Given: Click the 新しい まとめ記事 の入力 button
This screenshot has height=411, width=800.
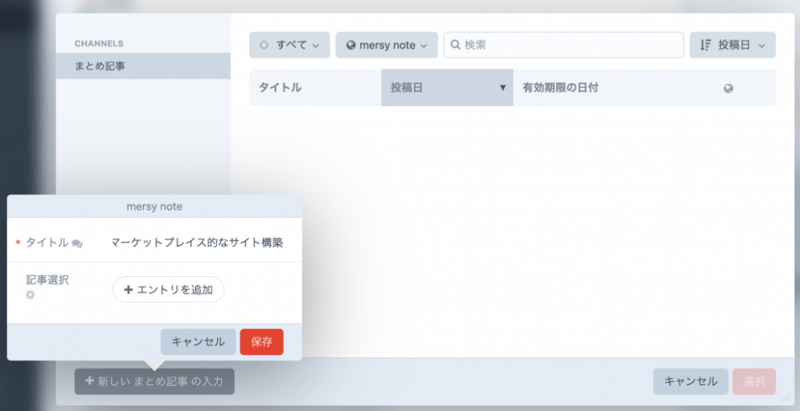Looking at the screenshot, I should pos(154,381).
